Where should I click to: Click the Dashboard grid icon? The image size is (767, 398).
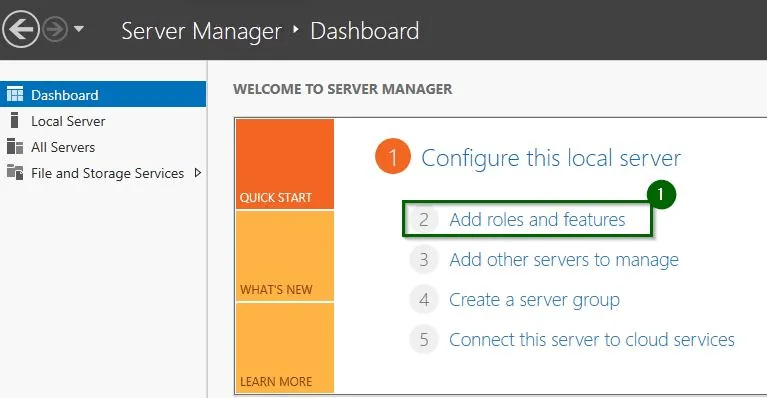15,94
